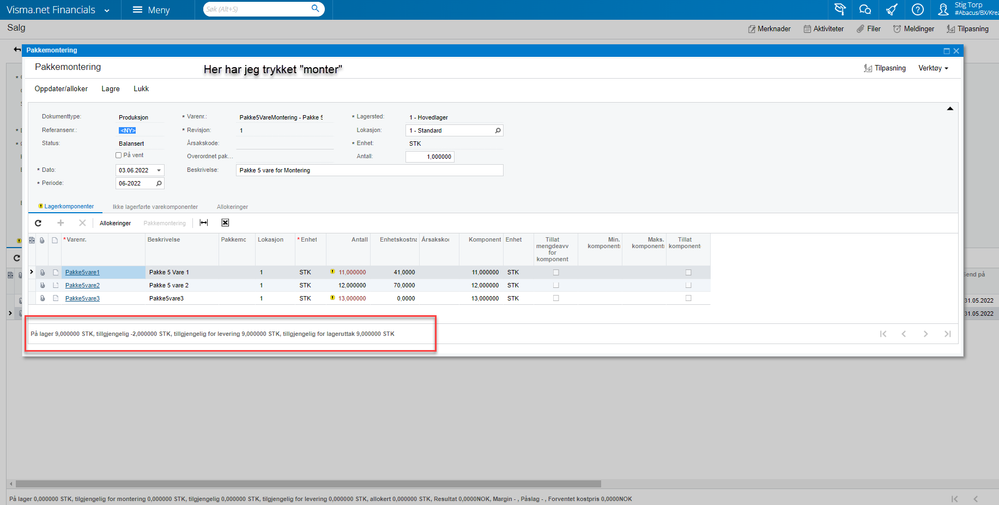Click the Oppdater/alloker button
The height and width of the screenshot is (505, 999).
tap(61, 89)
